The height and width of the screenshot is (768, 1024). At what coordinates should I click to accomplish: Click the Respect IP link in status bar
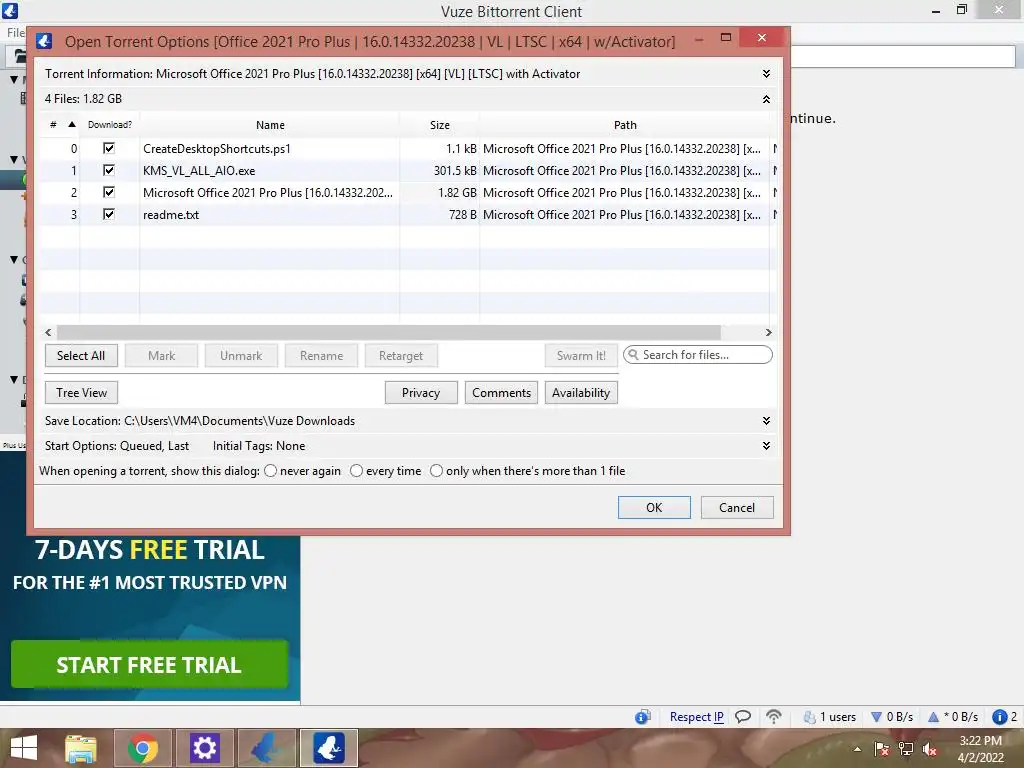click(x=697, y=717)
